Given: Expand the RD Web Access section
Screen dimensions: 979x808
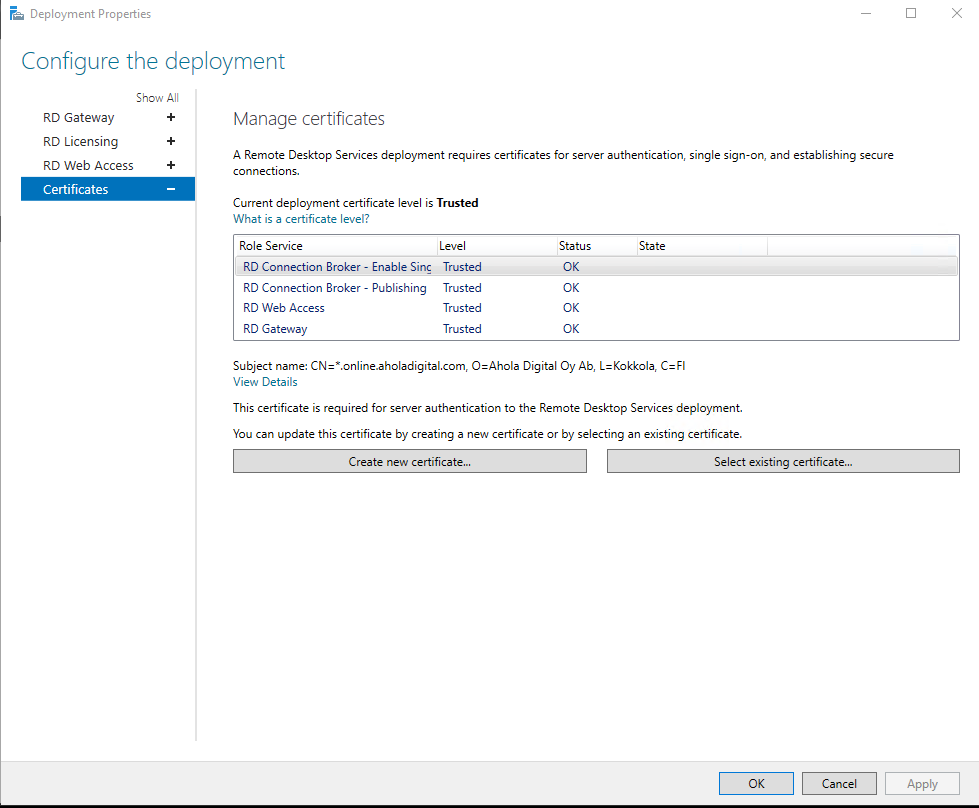Looking at the screenshot, I should click(171, 165).
